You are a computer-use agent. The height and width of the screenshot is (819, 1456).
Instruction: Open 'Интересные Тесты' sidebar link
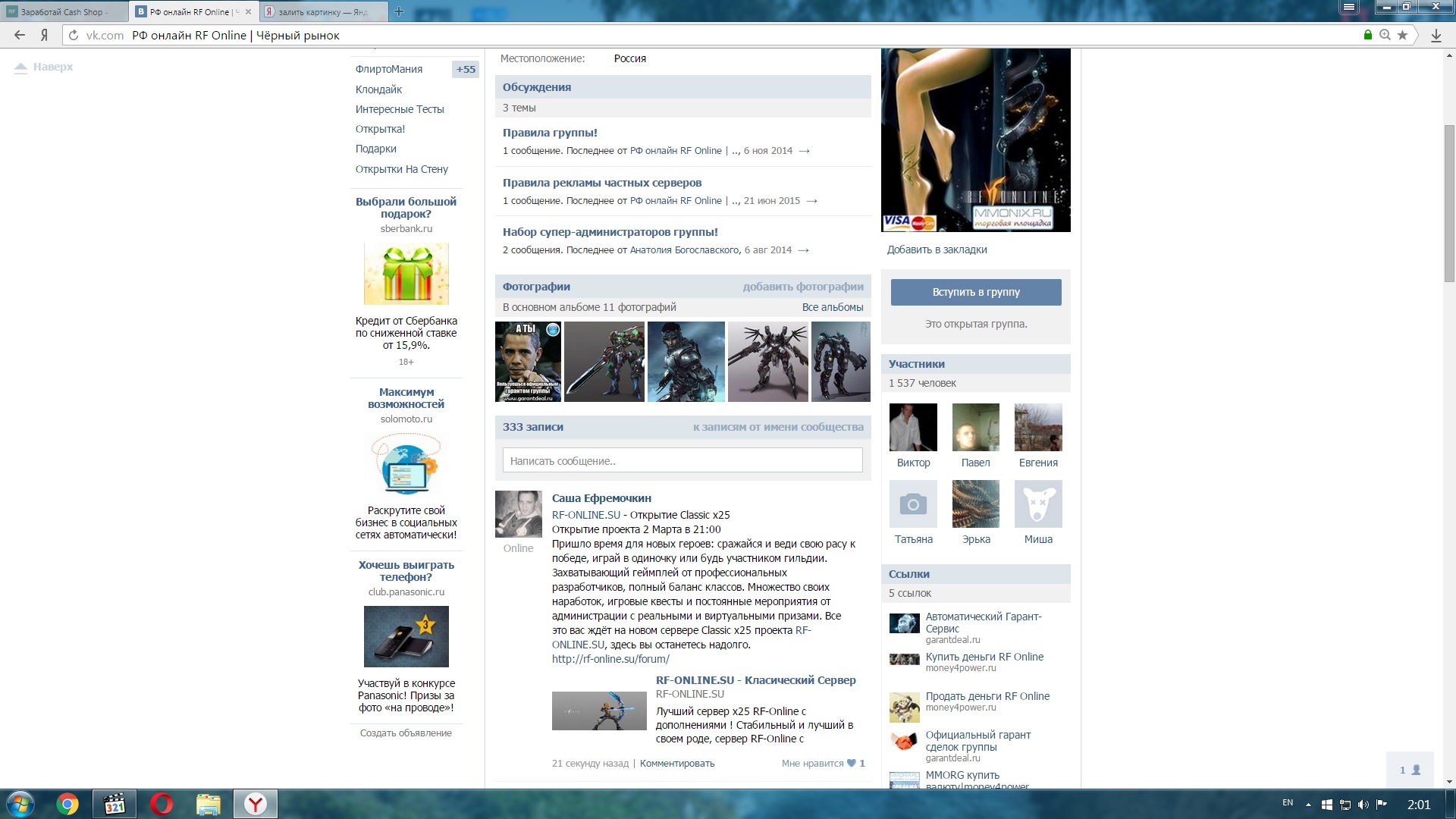coord(400,109)
